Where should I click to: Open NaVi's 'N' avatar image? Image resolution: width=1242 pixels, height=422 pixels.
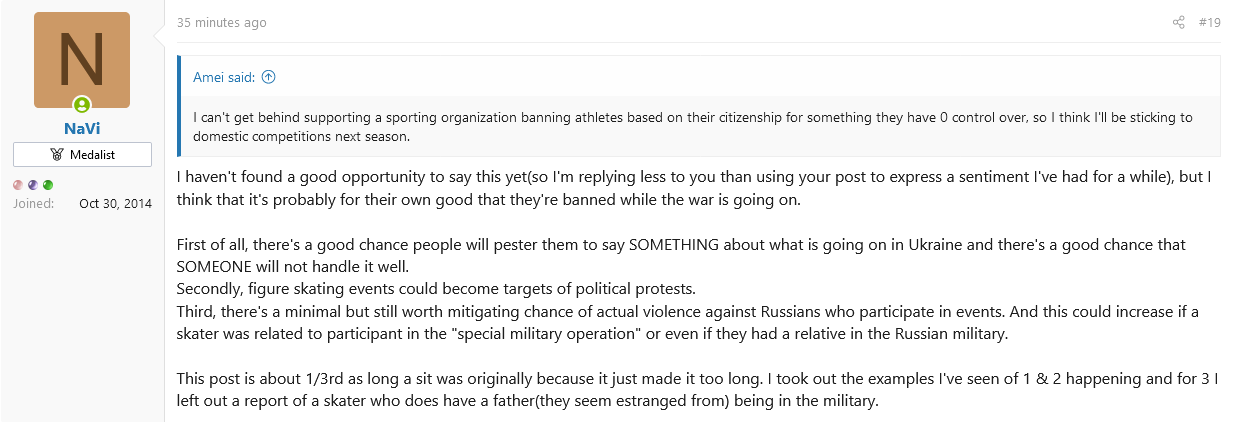82,60
